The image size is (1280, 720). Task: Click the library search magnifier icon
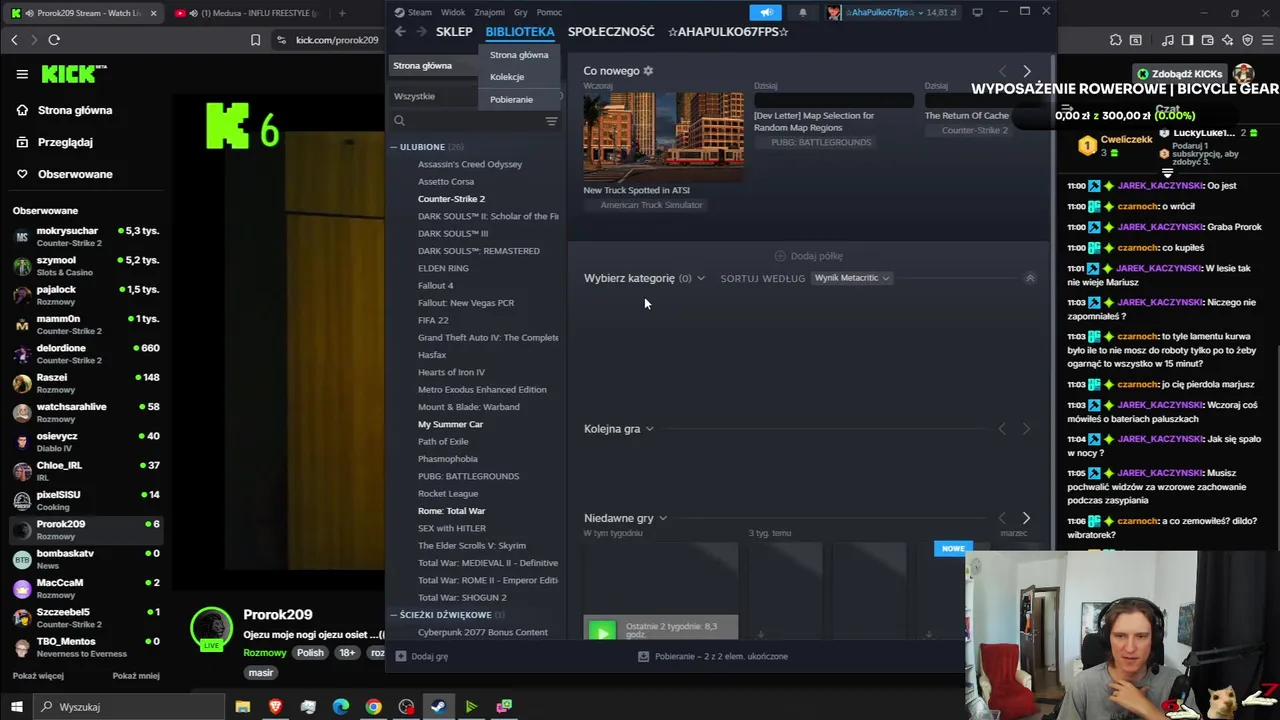pyautogui.click(x=399, y=121)
